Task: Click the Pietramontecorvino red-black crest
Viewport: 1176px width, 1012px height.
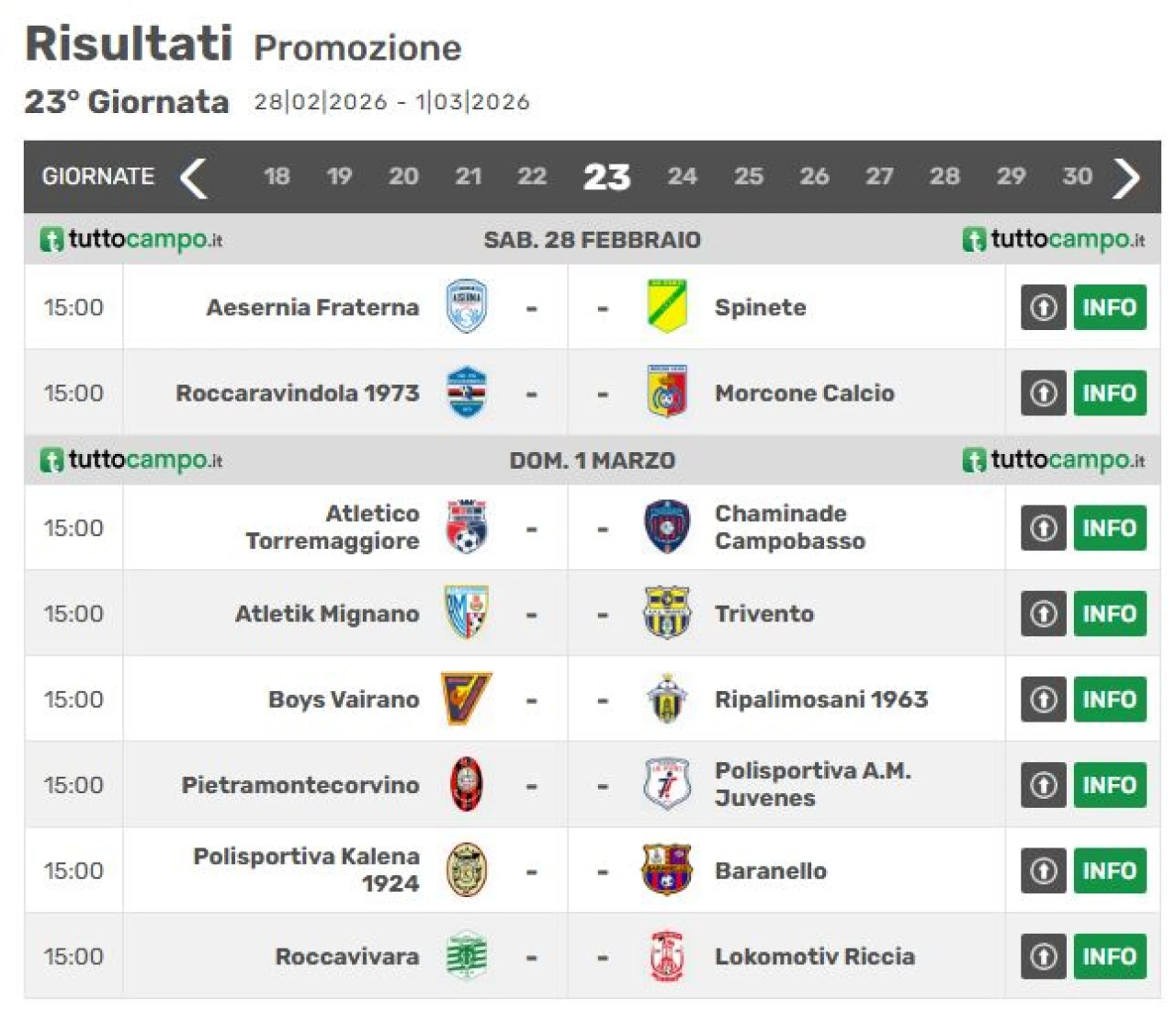Action: [x=467, y=785]
